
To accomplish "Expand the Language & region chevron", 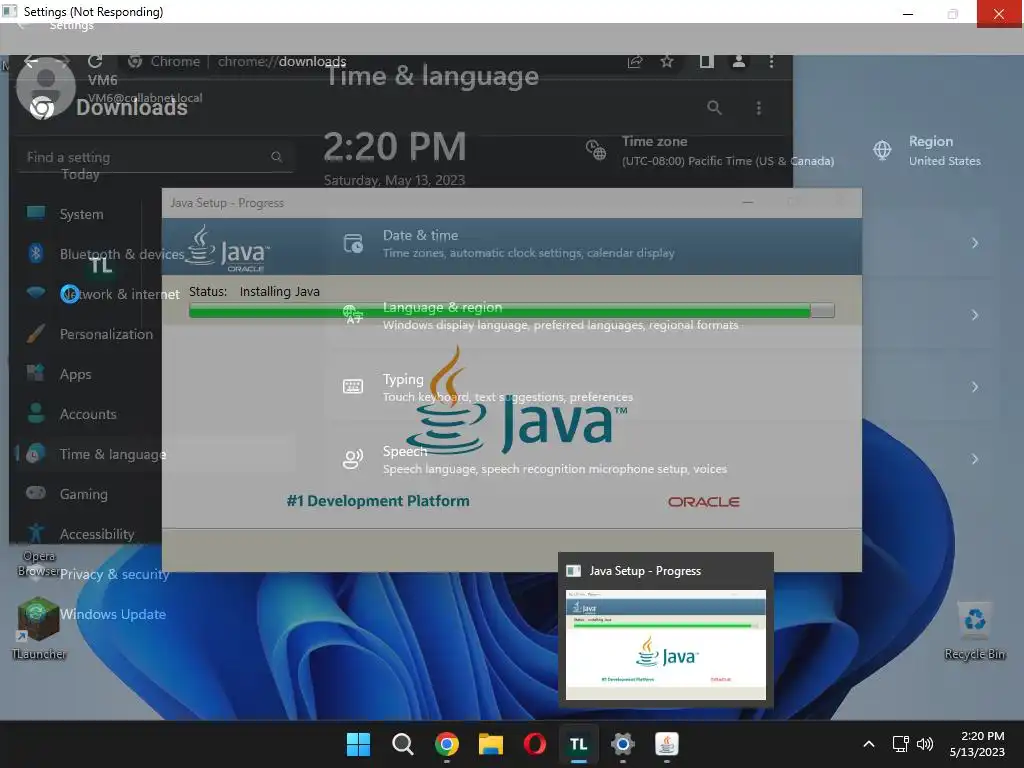I will (974, 315).
